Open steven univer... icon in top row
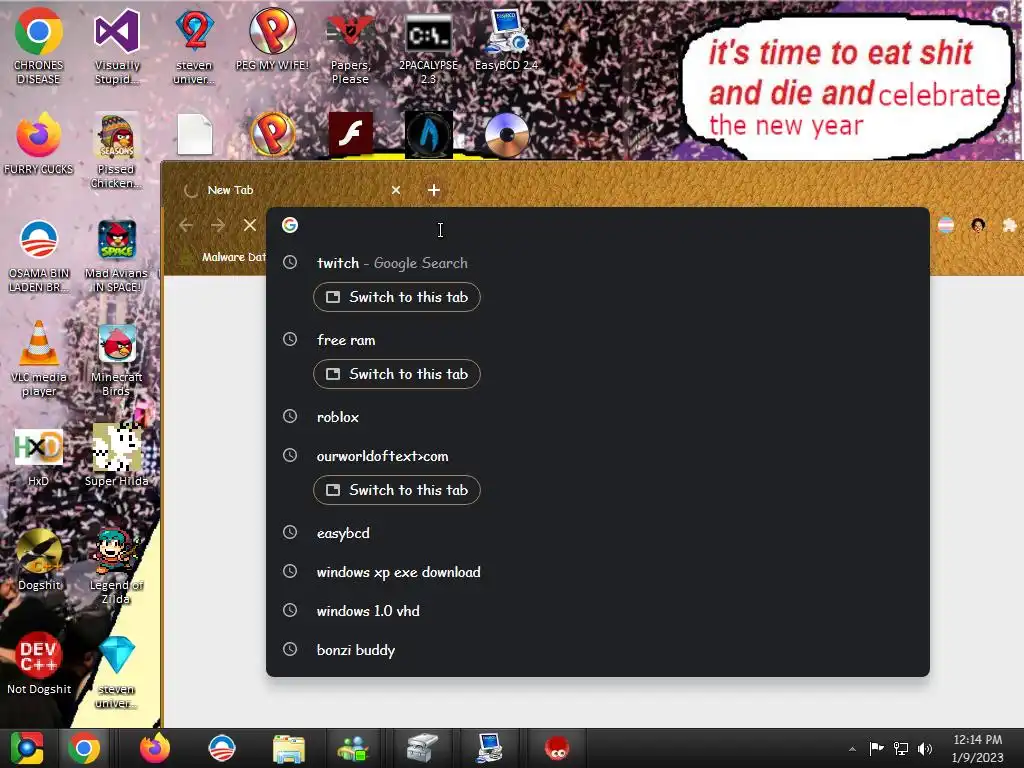 (x=194, y=46)
